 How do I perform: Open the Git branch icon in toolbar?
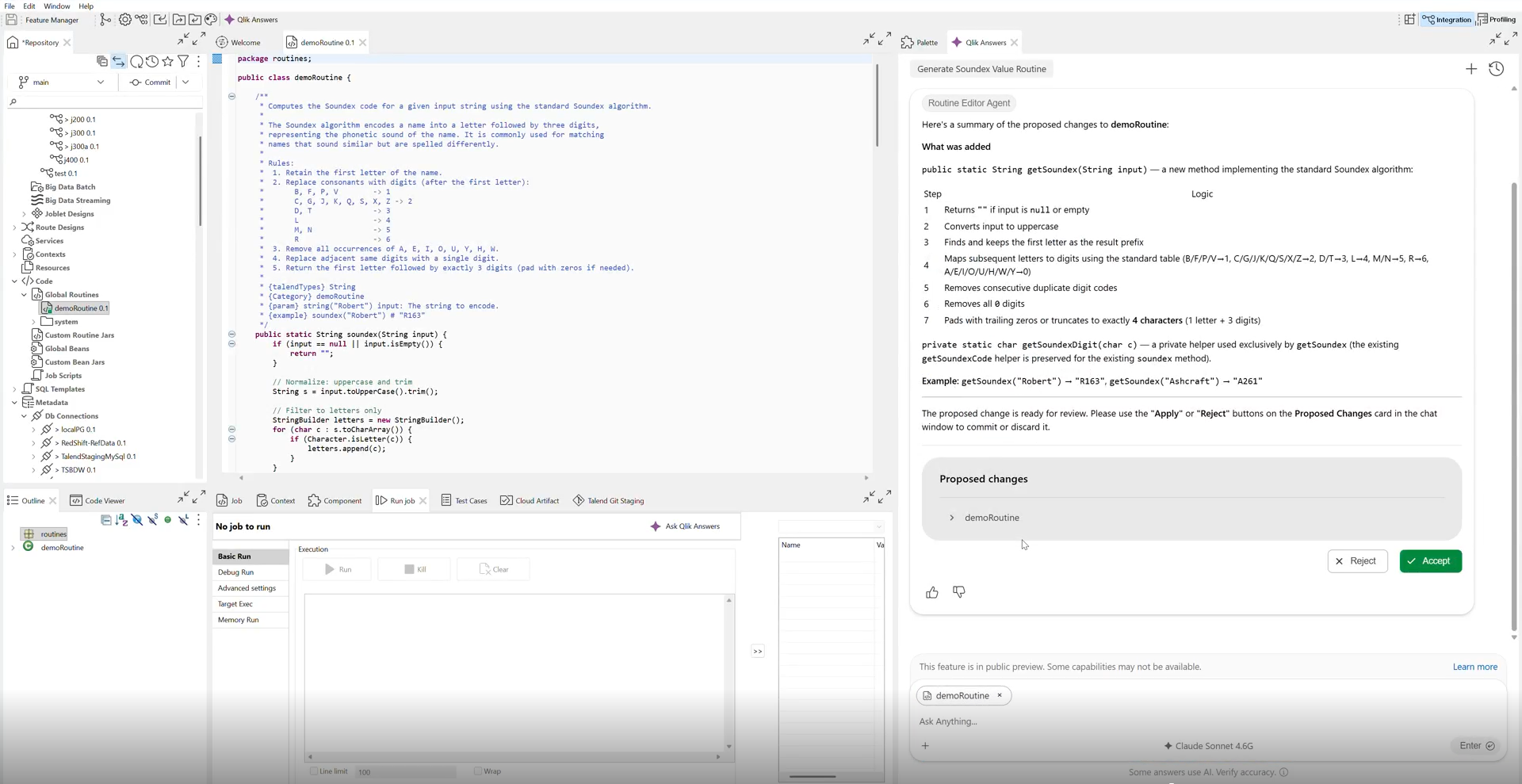point(105,19)
